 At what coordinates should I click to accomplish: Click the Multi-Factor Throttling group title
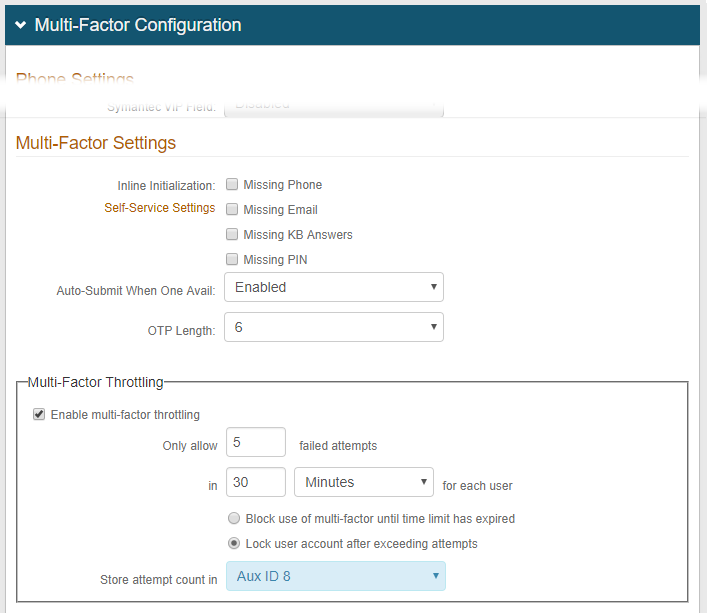(x=95, y=381)
